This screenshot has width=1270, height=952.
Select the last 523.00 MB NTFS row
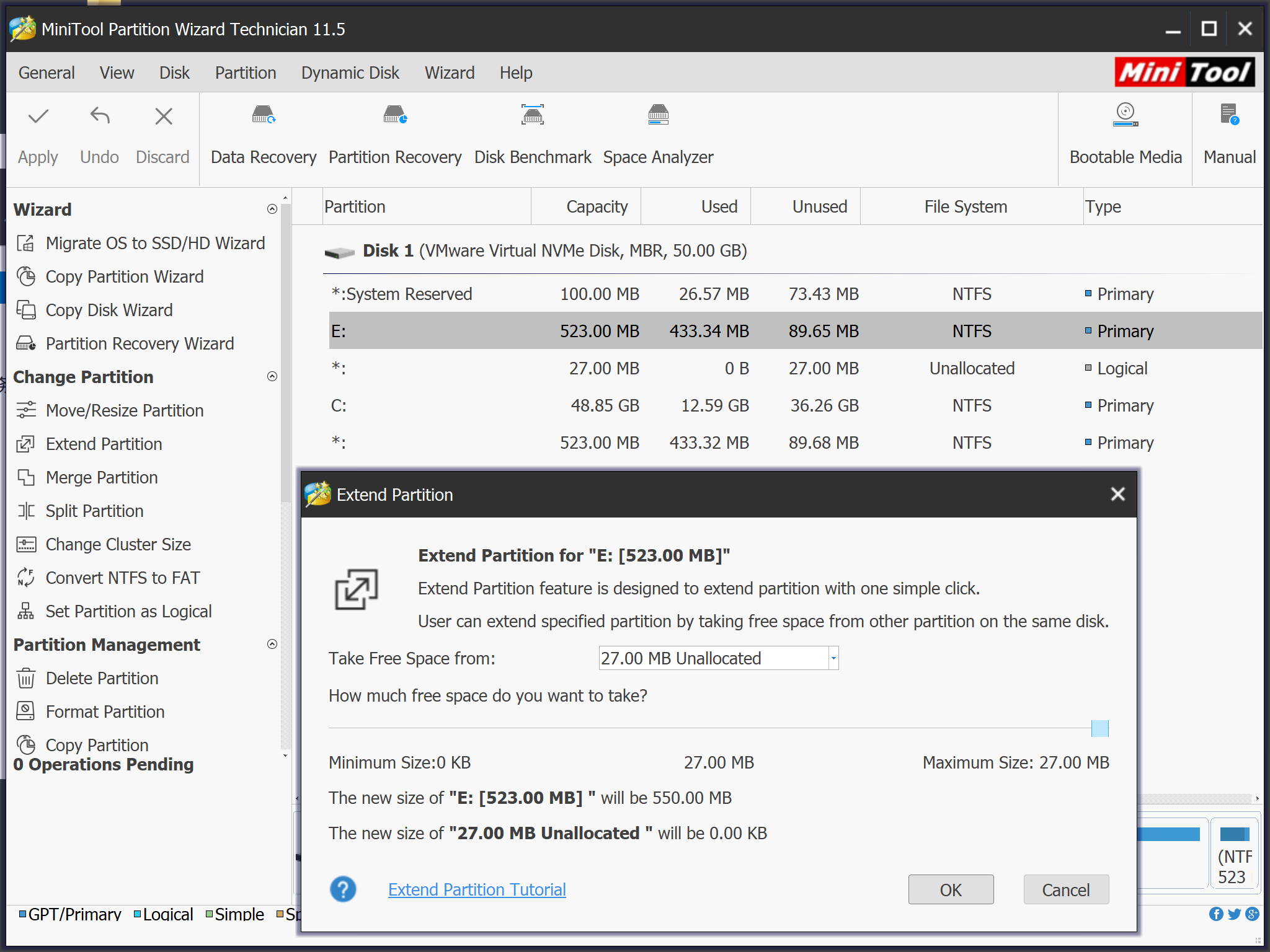(x=796, y=443)
